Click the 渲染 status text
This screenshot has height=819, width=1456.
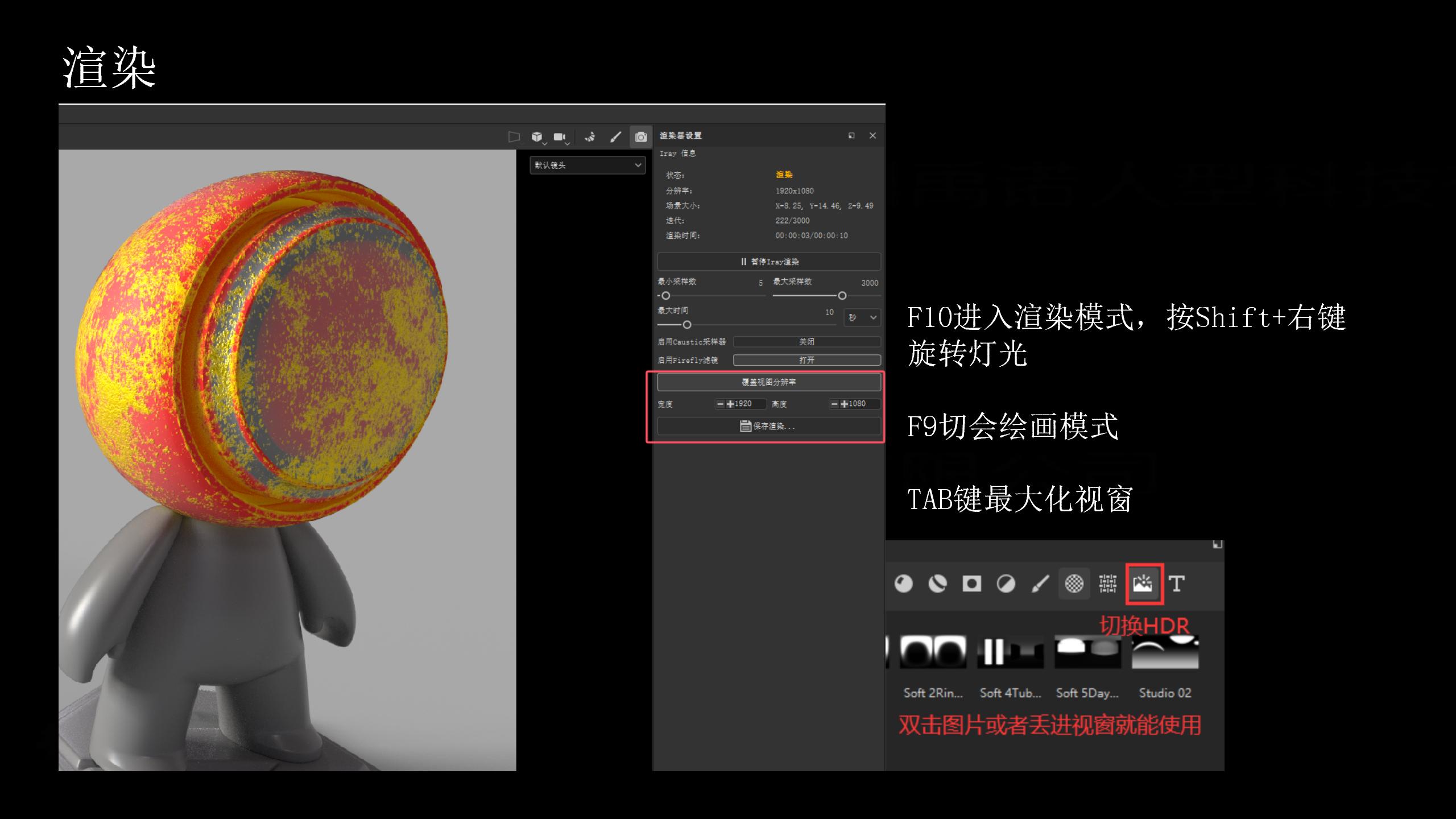[x=784, y=175]
